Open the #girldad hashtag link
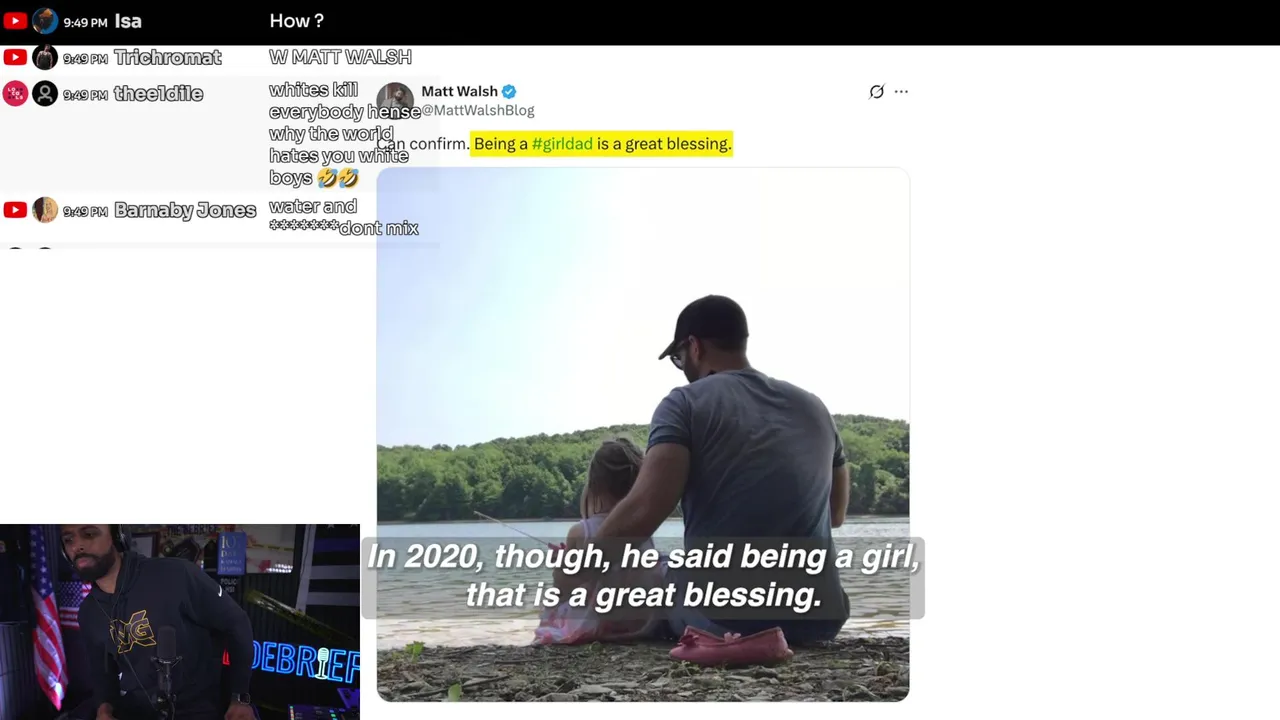This screenshot has width=1280, height=720. tap(562, 144)
